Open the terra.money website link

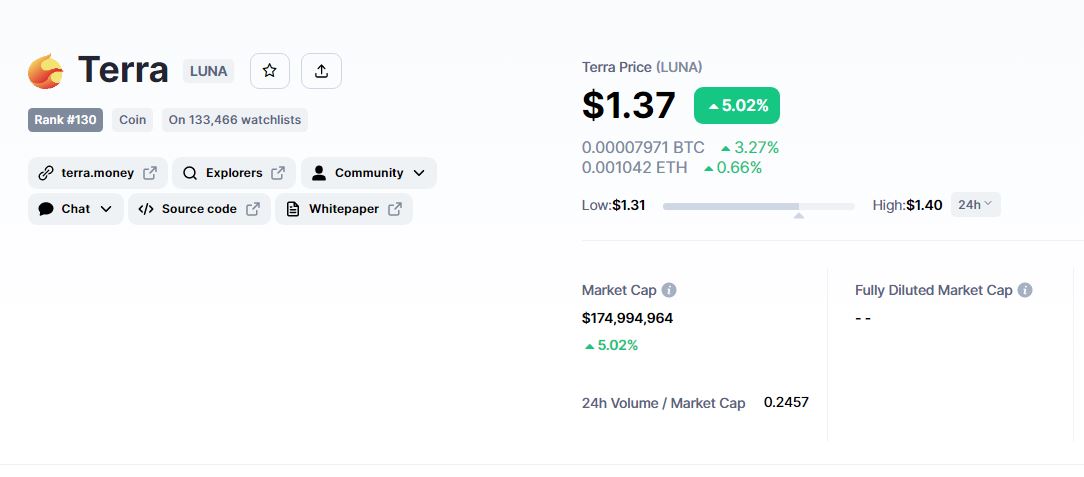tap(97, 173)
